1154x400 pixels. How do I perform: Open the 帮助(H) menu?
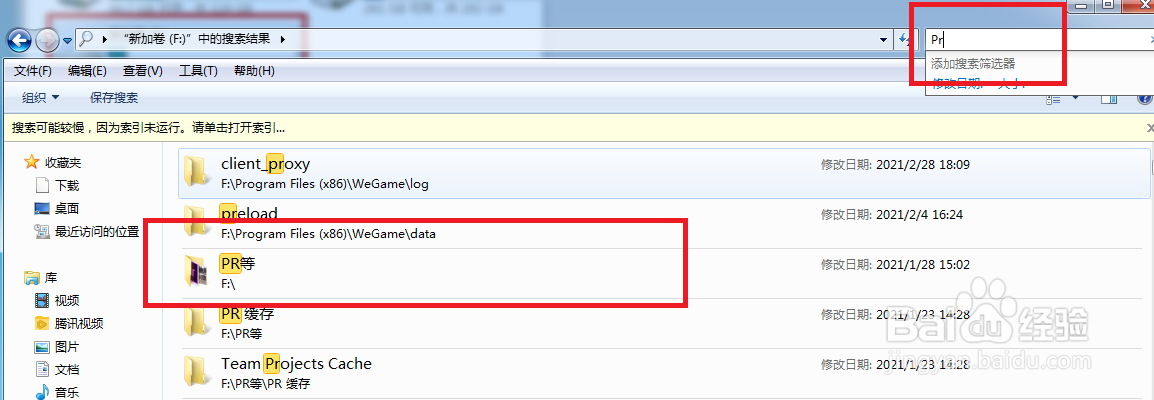(254, 71)
